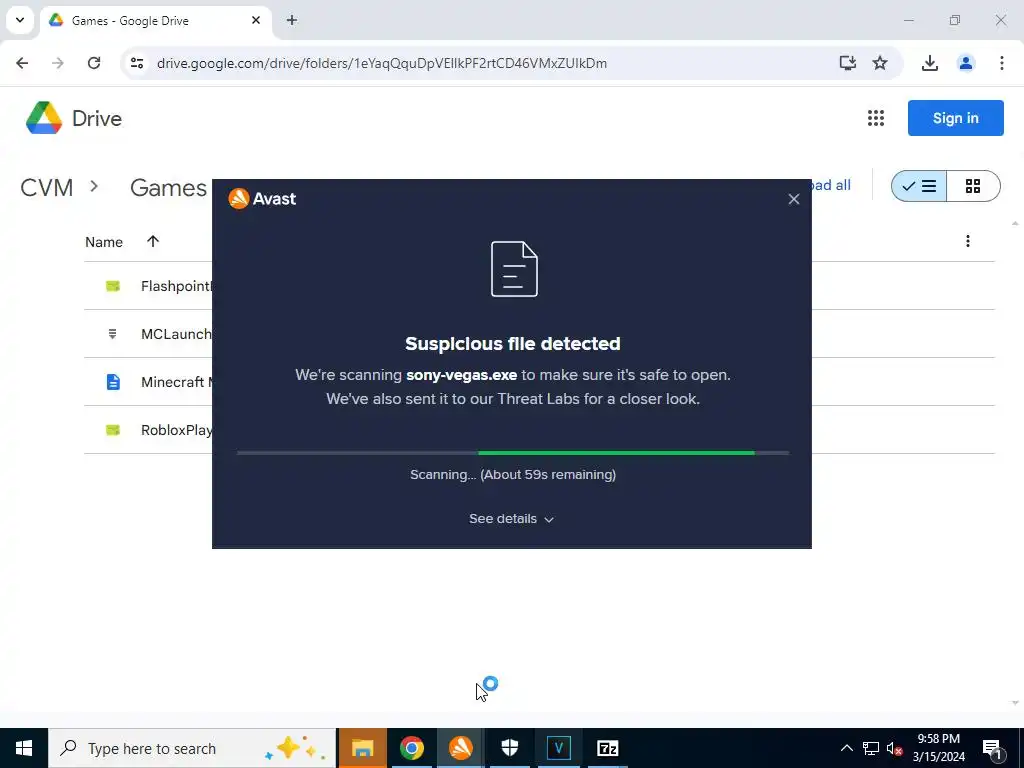This screenshot has width=1024, height=768.
Task: Select the Games - Google Drive tab
Action: (156, 21)
